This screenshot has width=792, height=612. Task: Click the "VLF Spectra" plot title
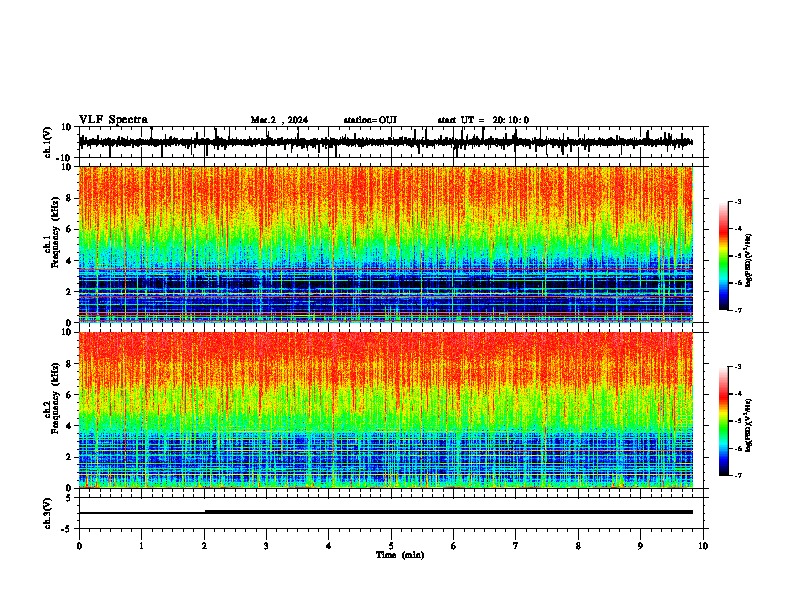pyautogui.click(x=113, y=120)
